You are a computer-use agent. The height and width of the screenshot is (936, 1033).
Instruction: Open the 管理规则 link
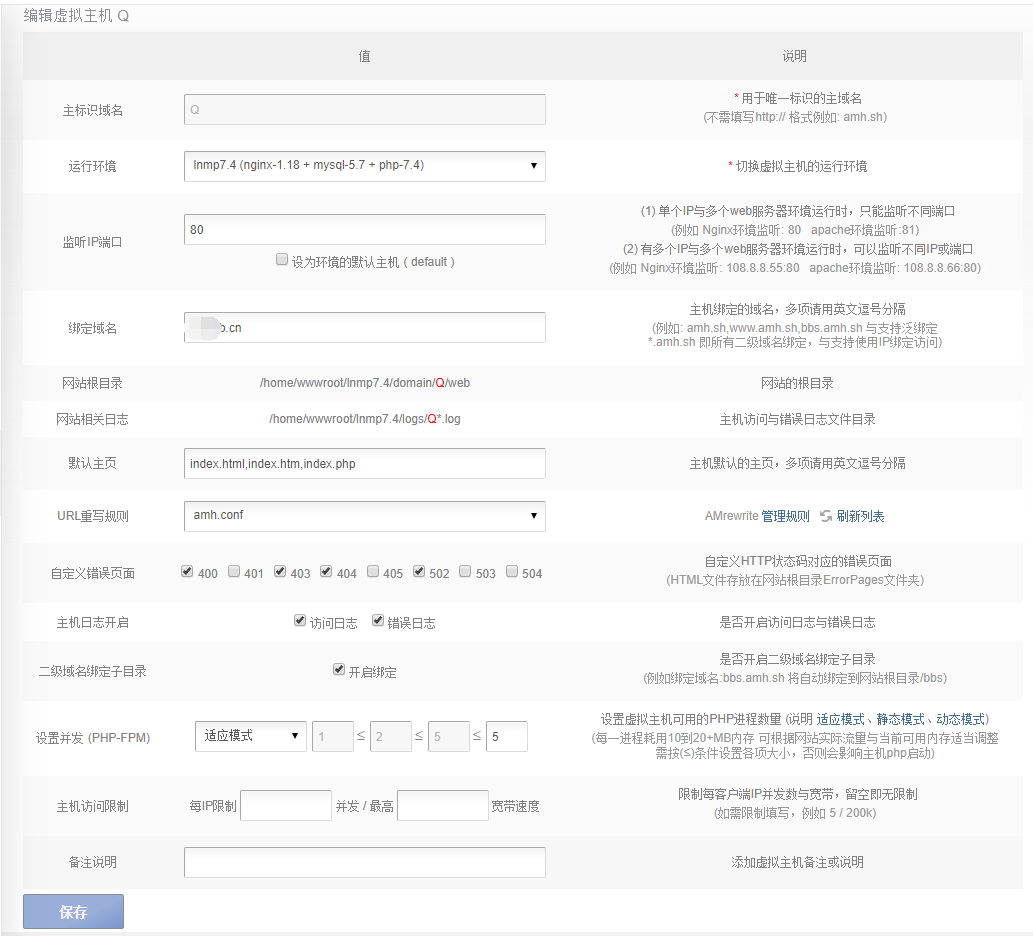pos(785,516)
